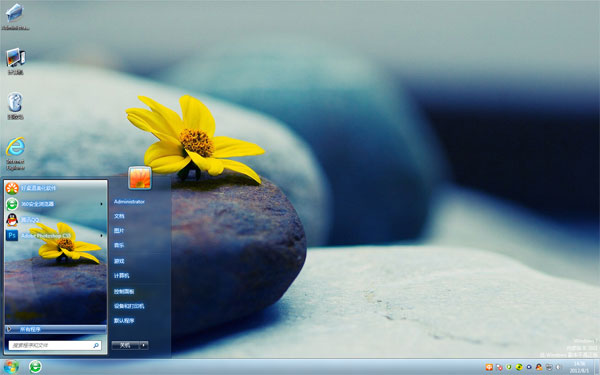Screen dimensions: 600x375
Task: Open Documents (文档) in Start menu
Action: (x=119, y=216)
